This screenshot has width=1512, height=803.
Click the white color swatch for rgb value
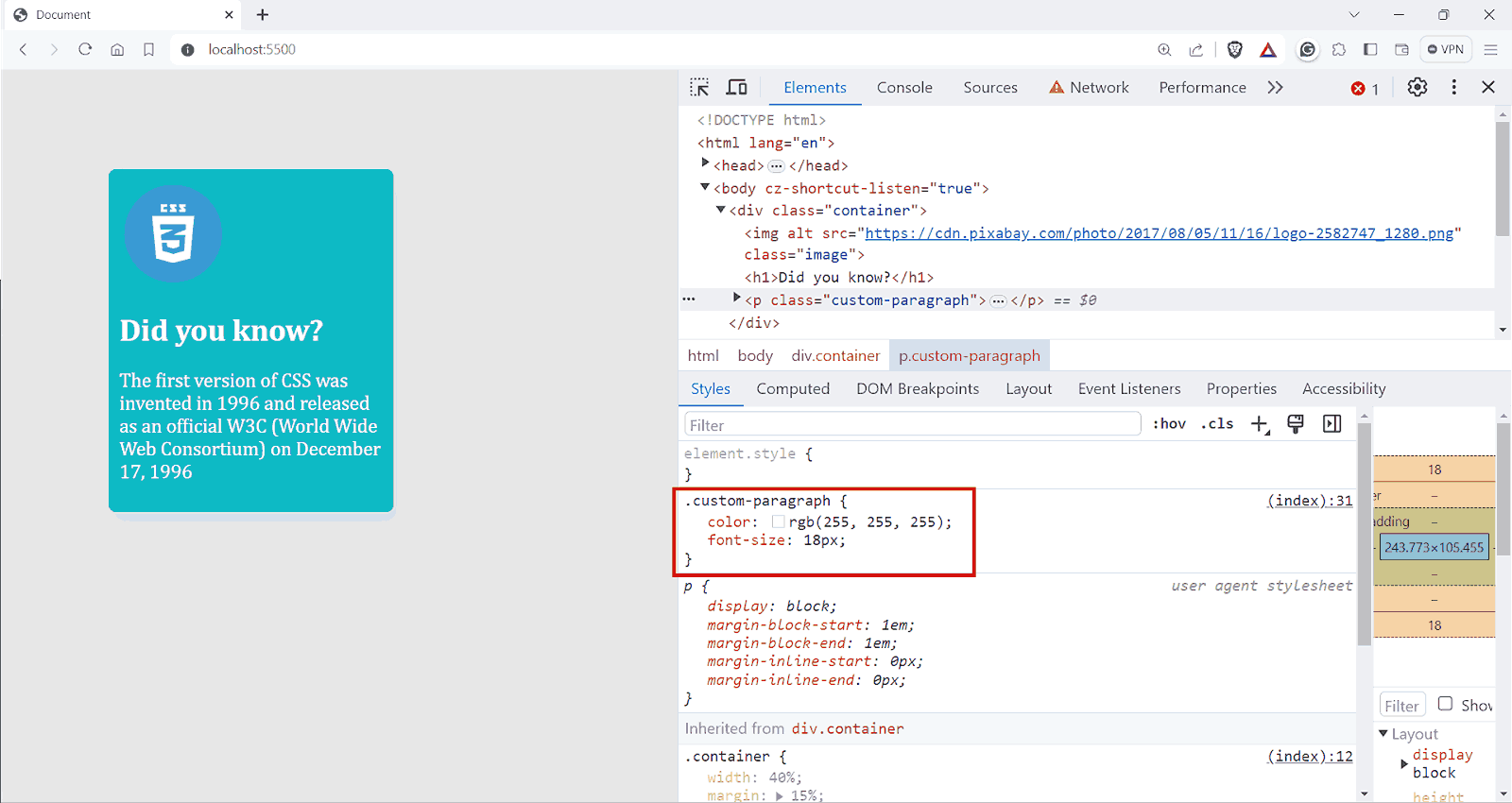(779, 521)
